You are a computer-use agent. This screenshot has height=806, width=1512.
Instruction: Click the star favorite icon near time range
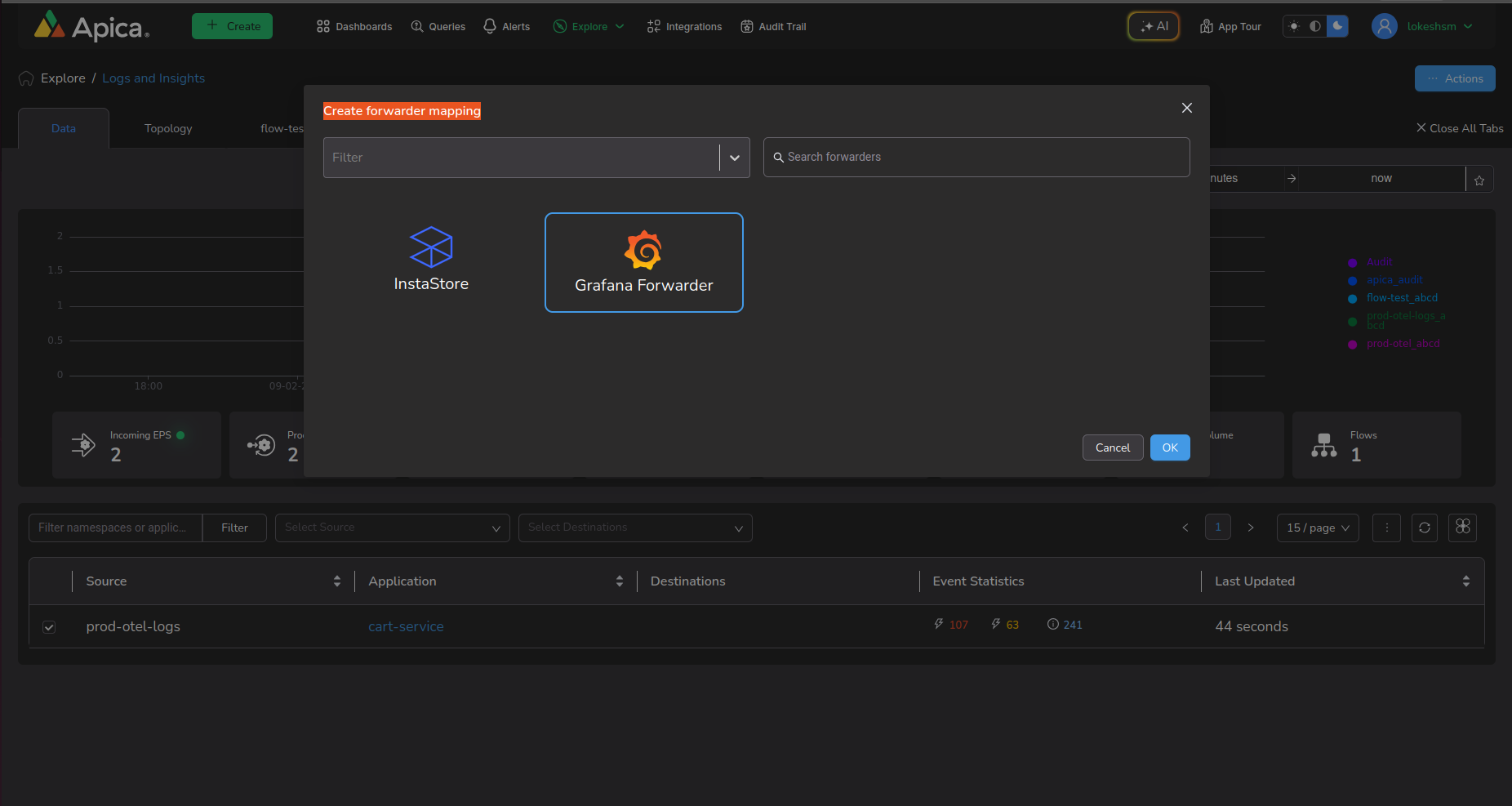pos(1479,180)
